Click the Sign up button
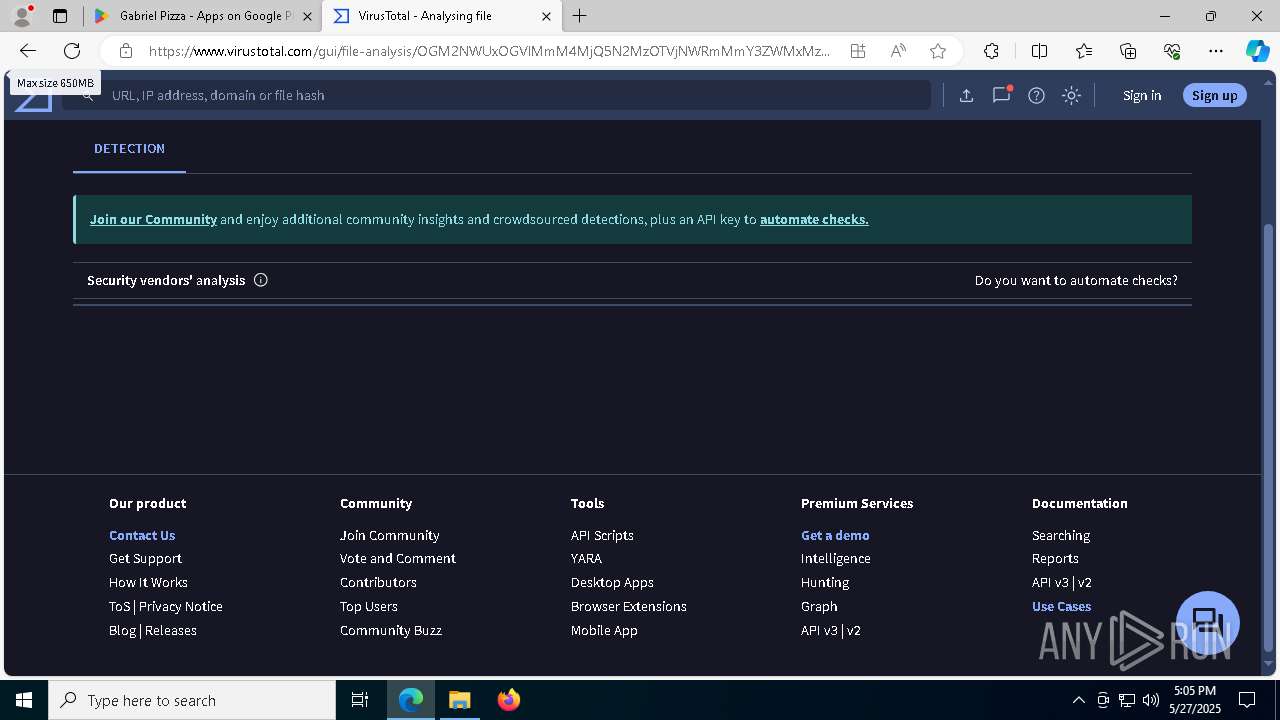This screenshot has width=1280, height=720. (1214, 95)
